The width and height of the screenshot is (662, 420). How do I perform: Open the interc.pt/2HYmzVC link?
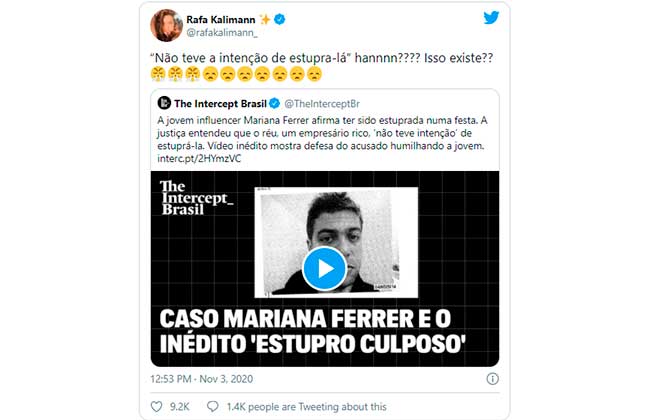pyautogui.click(x=199, y=158)
